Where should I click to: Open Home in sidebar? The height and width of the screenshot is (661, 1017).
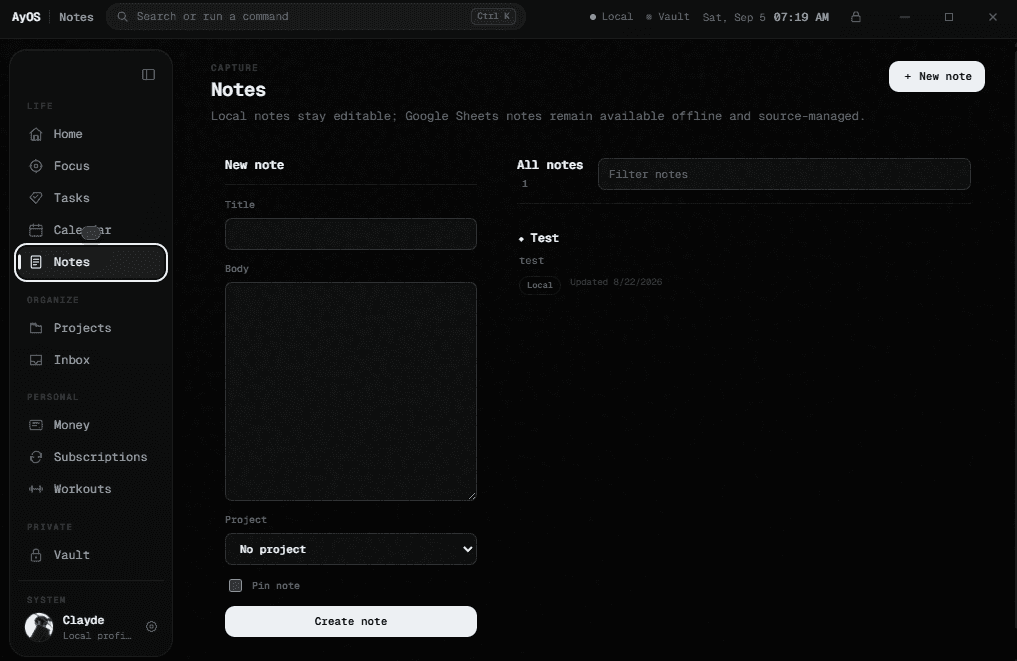coord(91,134)
